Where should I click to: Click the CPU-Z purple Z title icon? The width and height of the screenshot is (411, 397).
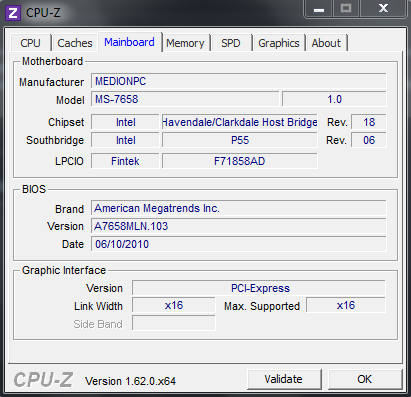tap(13, 13)
